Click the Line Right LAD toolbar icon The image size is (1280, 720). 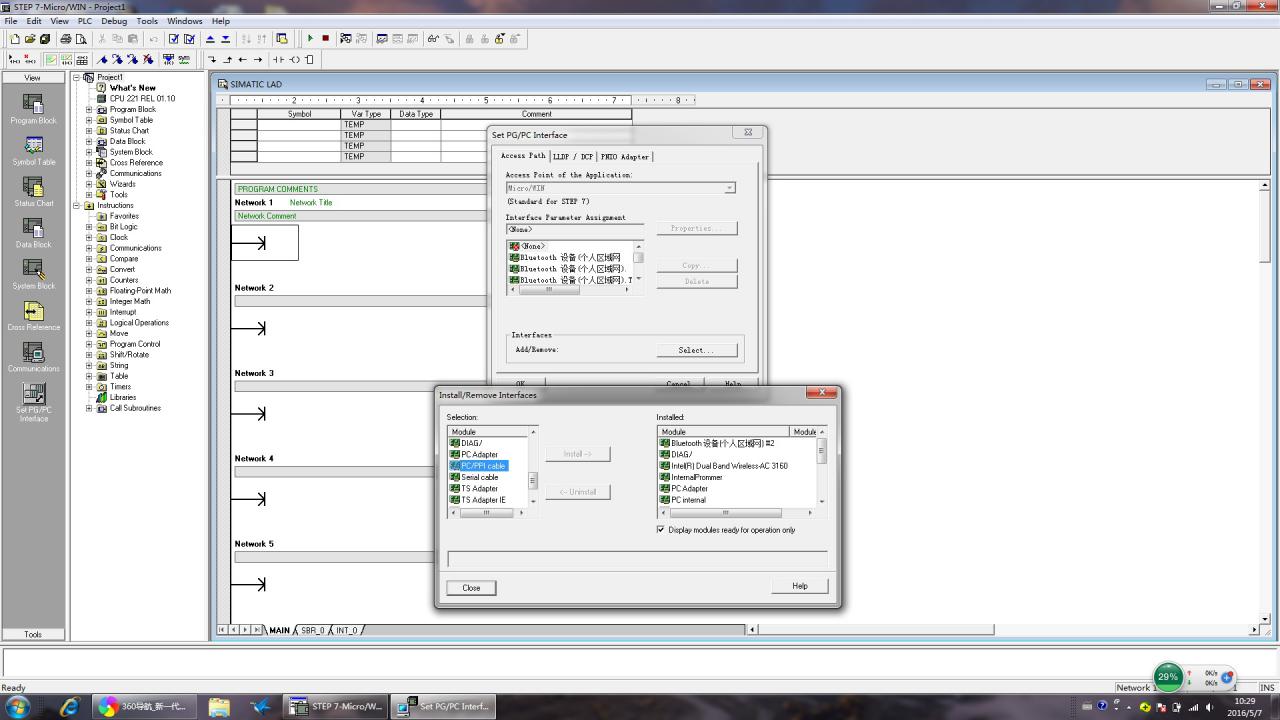[x=258, y=59]
